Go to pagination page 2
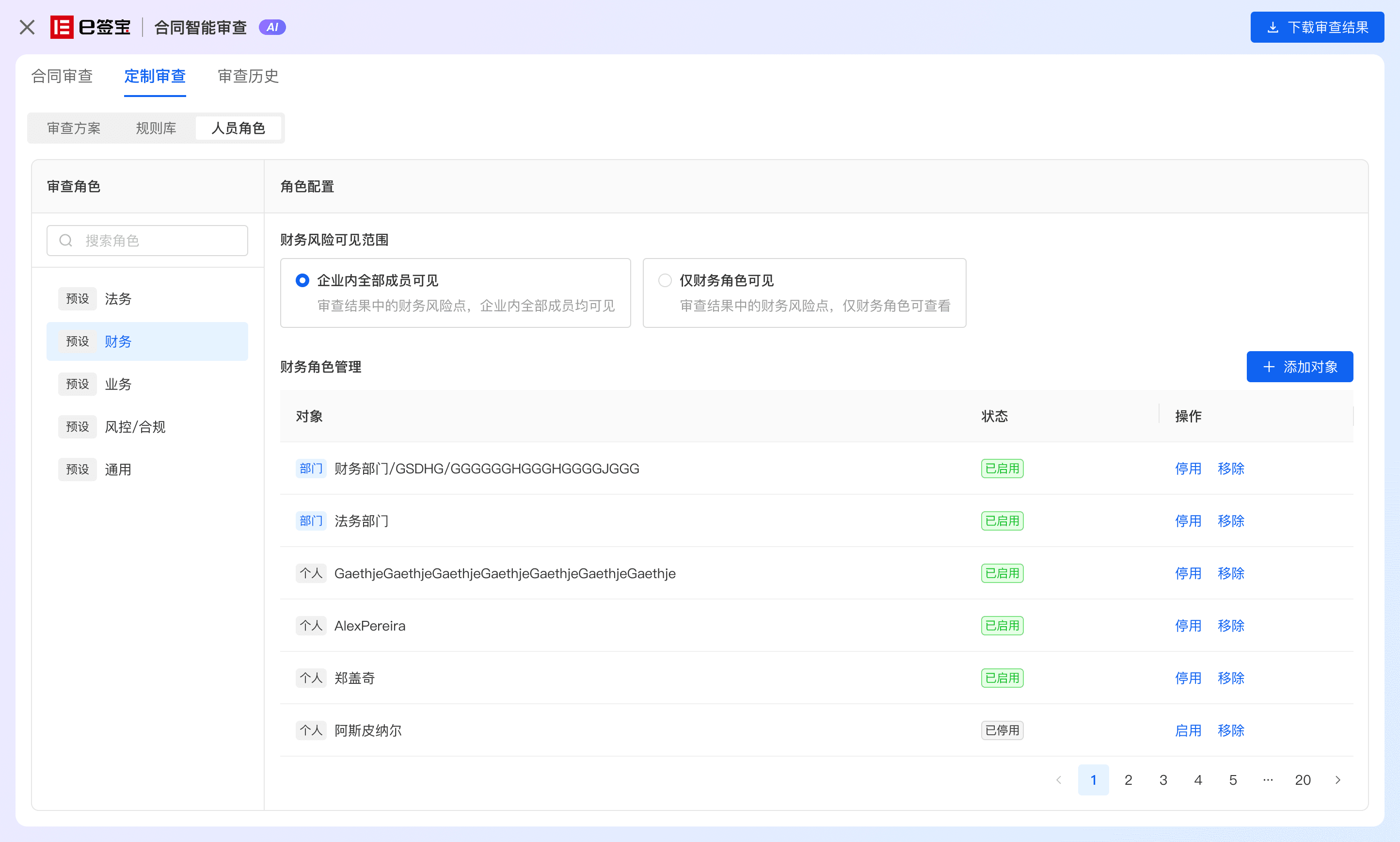This screenshot has height=842, width=1400. point(1129,780)
